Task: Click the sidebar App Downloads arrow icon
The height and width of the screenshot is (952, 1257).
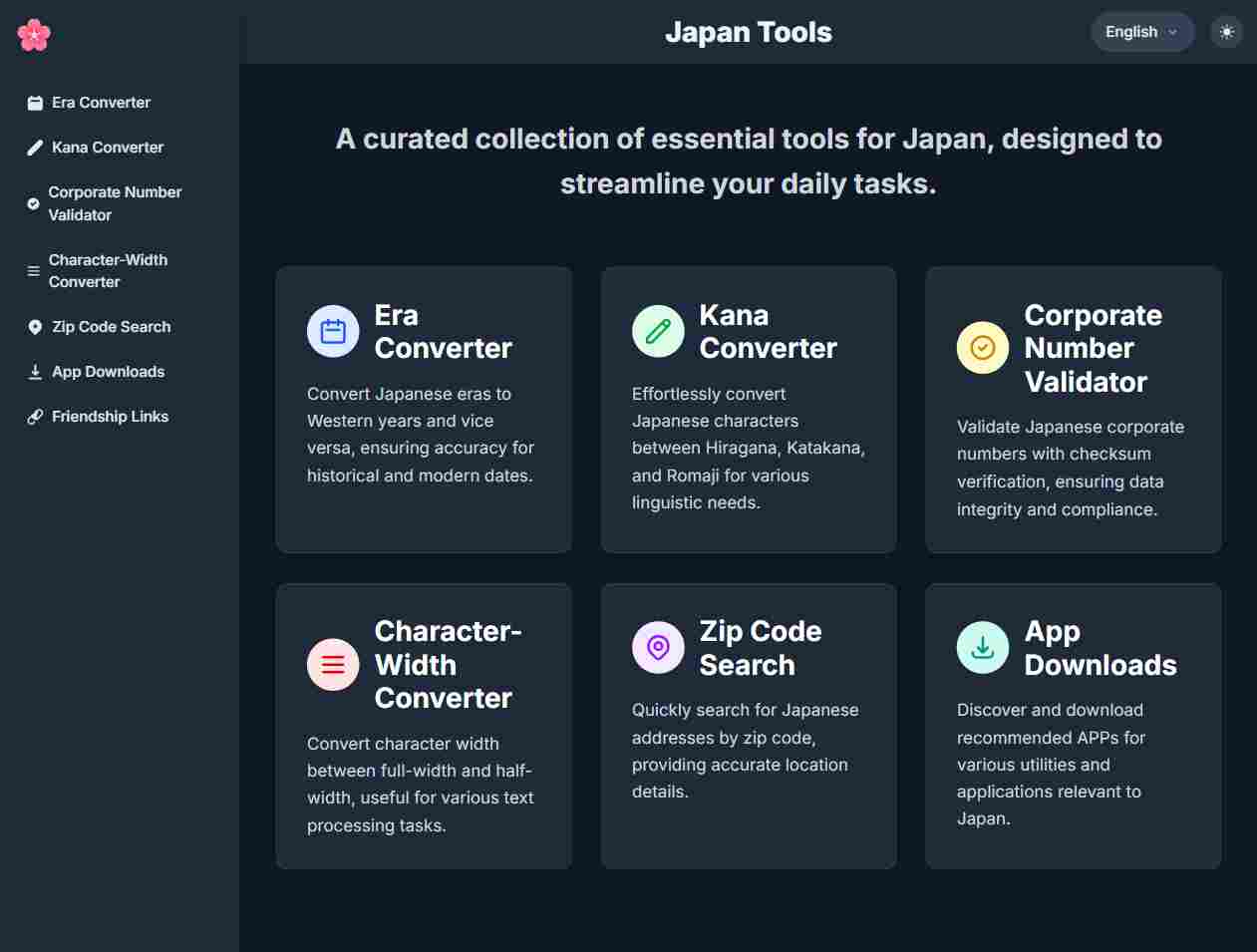Action: [35, 372]
